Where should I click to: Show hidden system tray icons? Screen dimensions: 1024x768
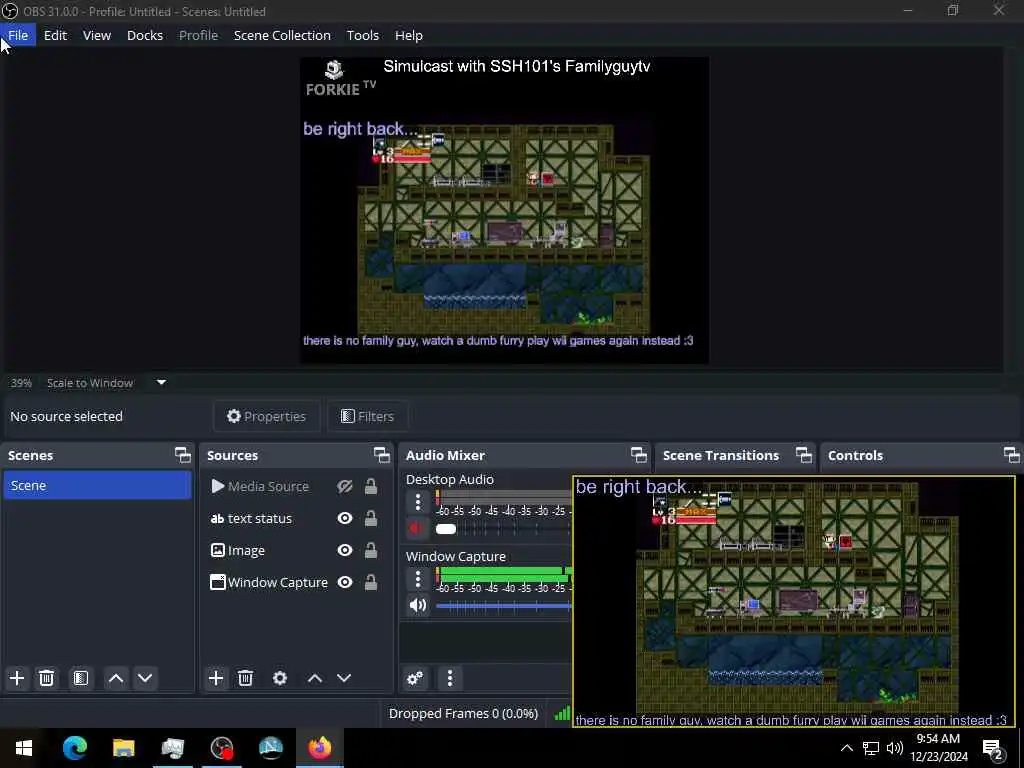(x=846, y=748)
